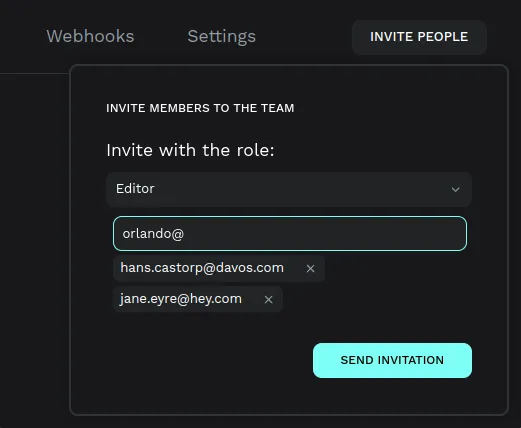
Task: Click empty space between Settings and Invite People
Action: (303, 37)
